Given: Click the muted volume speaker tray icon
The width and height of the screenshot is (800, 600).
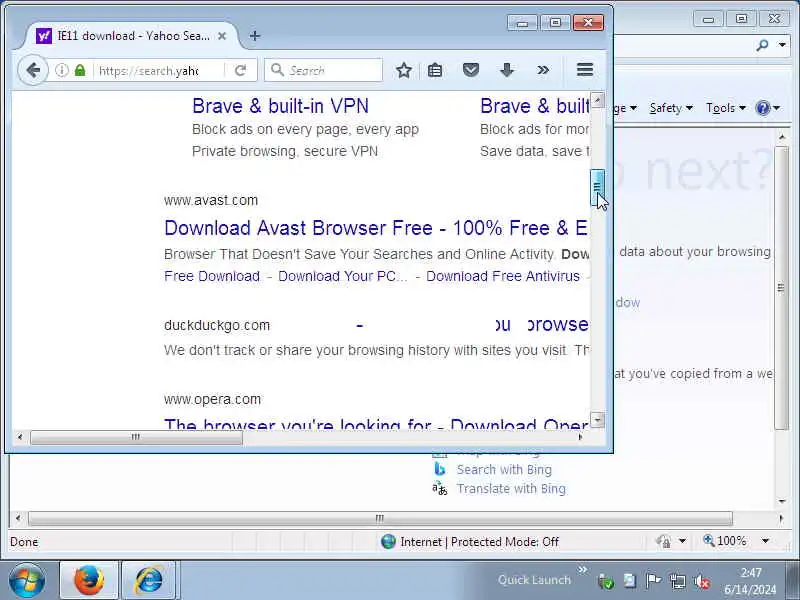Looking at the screenshot, I should [x=702, y=581].
